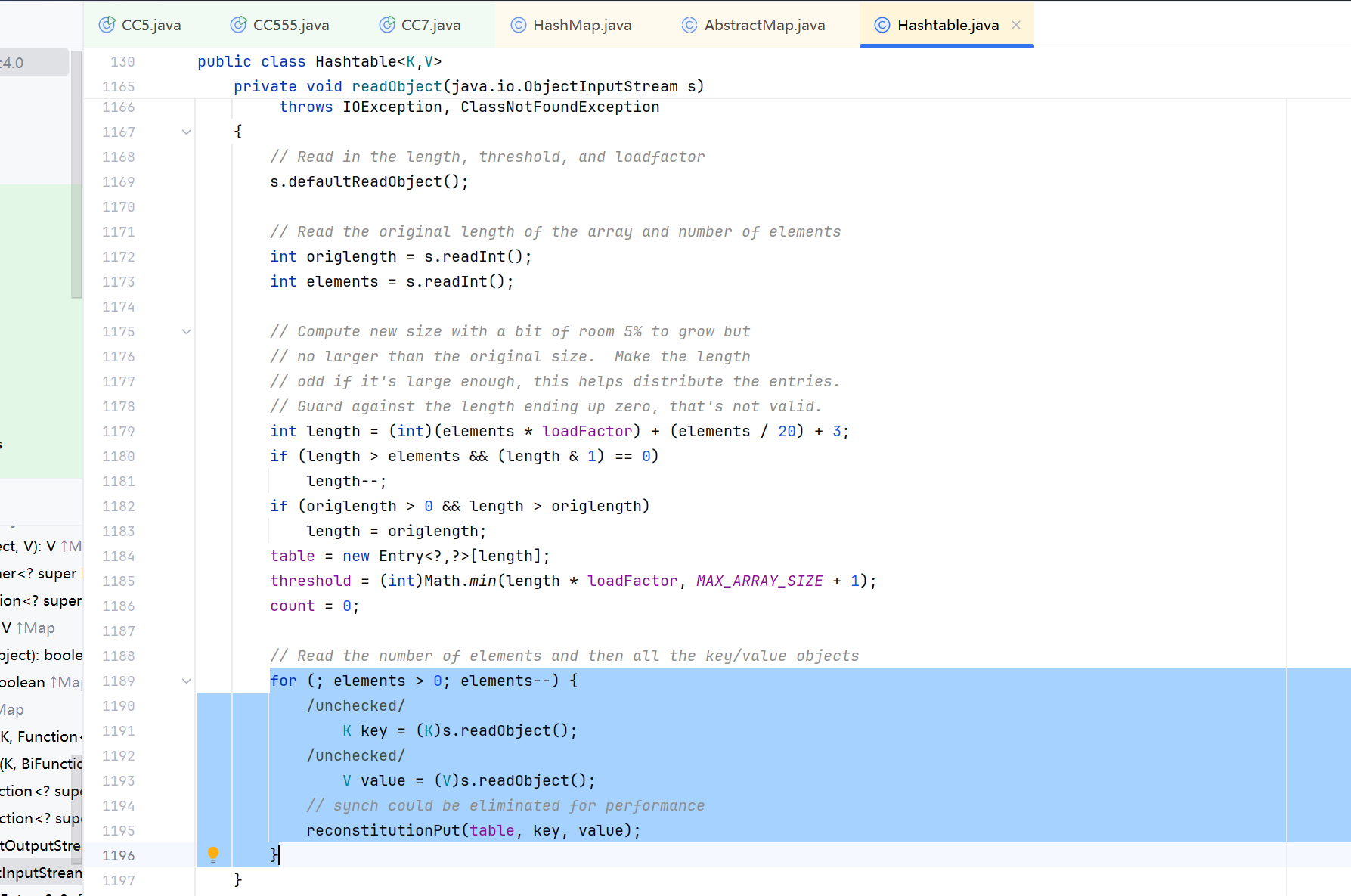The width and height of the screenshot is (1351, 896).
Task: Click the CC5.java class file icon
Action: 107,25
